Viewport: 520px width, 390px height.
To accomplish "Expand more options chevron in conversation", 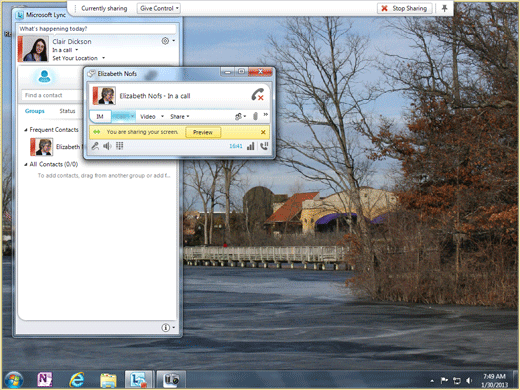I will coord(266,115).
